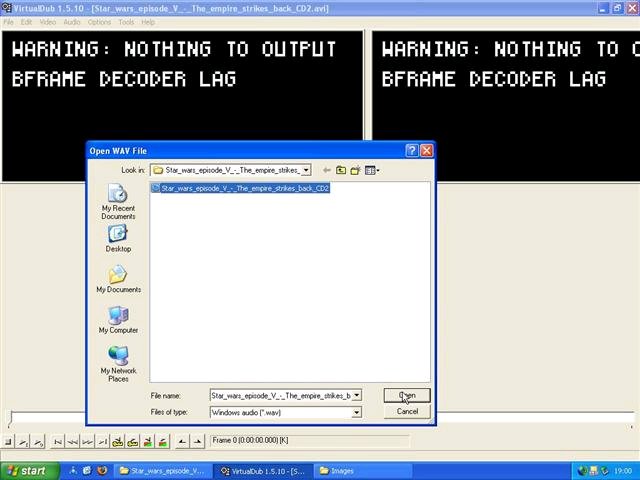
Task: Go to the next keyframe
Action: pos(133,442)
